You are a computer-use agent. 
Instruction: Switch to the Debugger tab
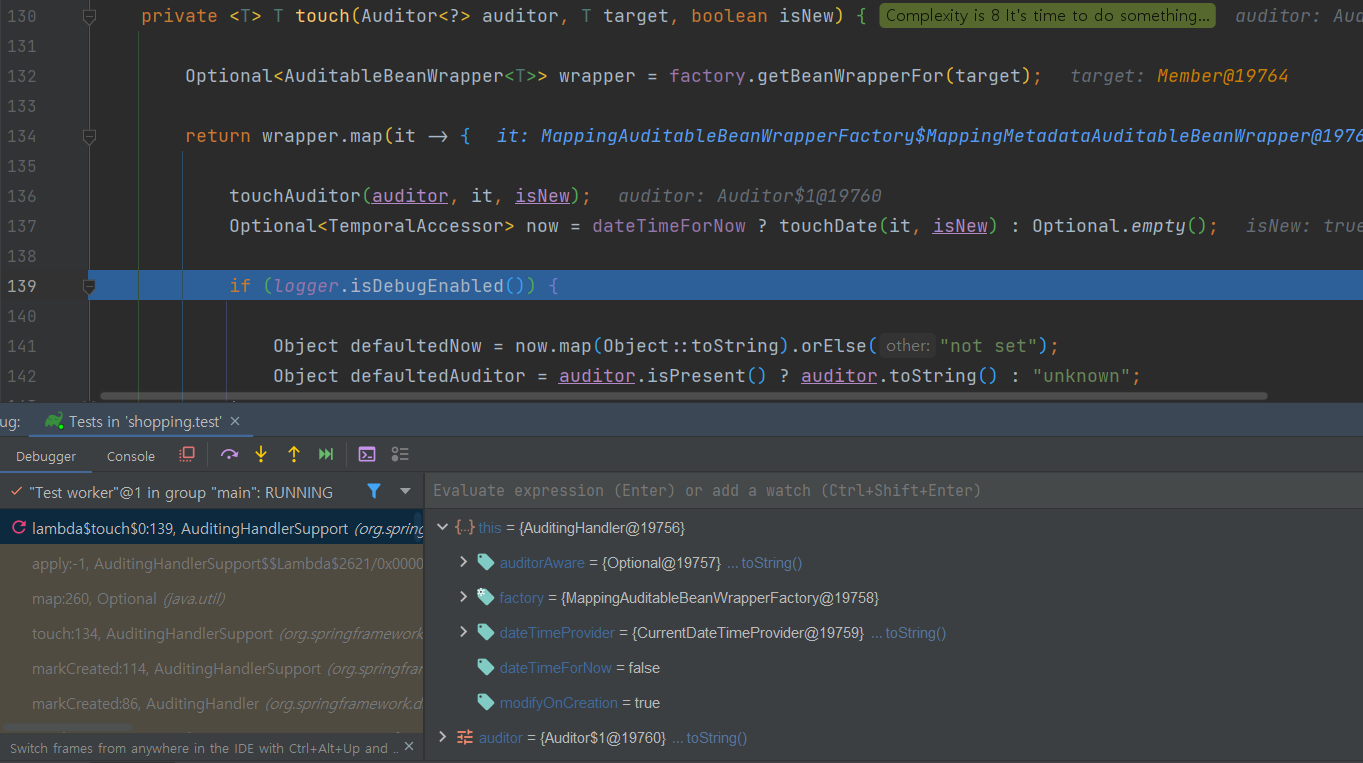coord(46,456)
